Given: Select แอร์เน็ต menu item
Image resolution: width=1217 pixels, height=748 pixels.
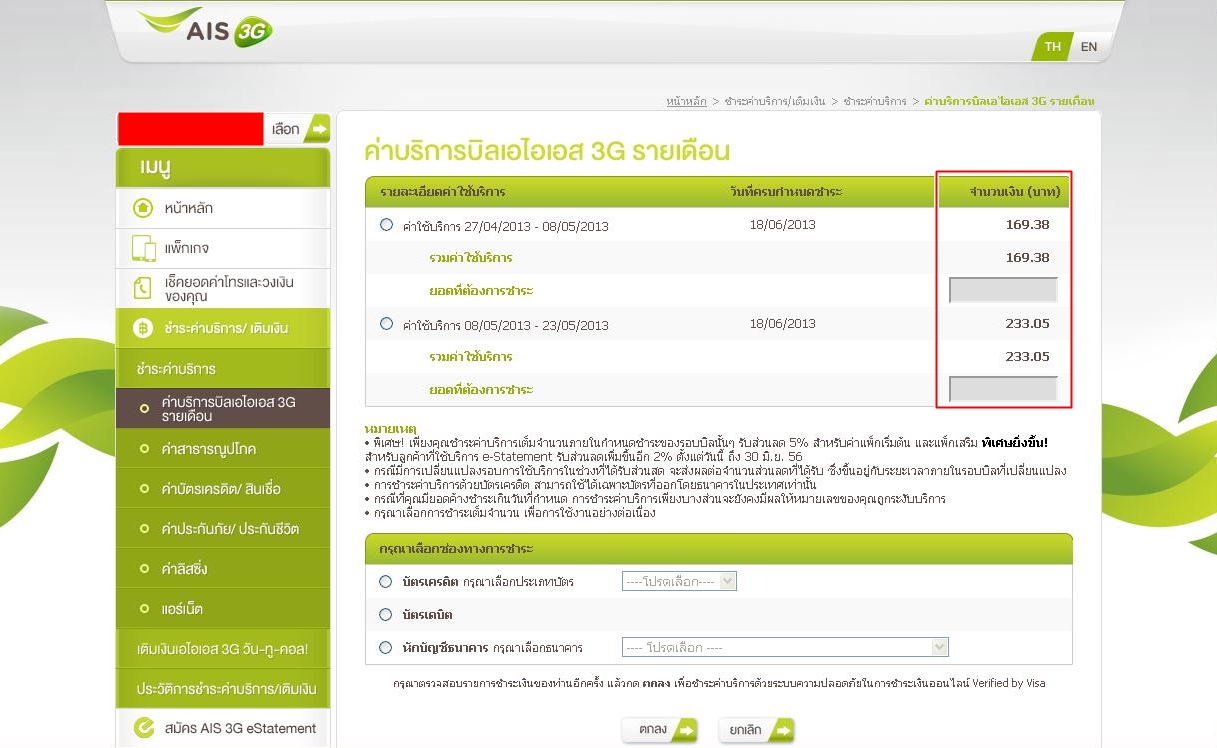Looking at the screenshot, I should tap(223, 608).
